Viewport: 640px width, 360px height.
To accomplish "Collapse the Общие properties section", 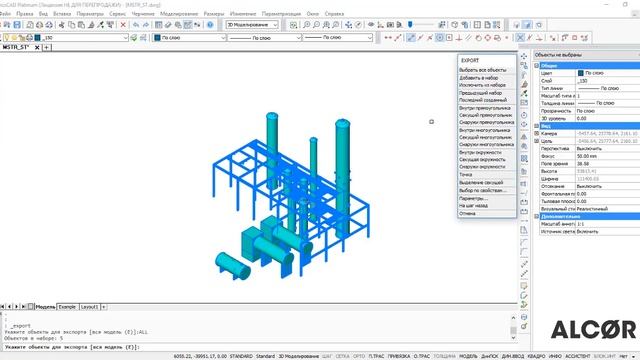I will tap(536, 65).
